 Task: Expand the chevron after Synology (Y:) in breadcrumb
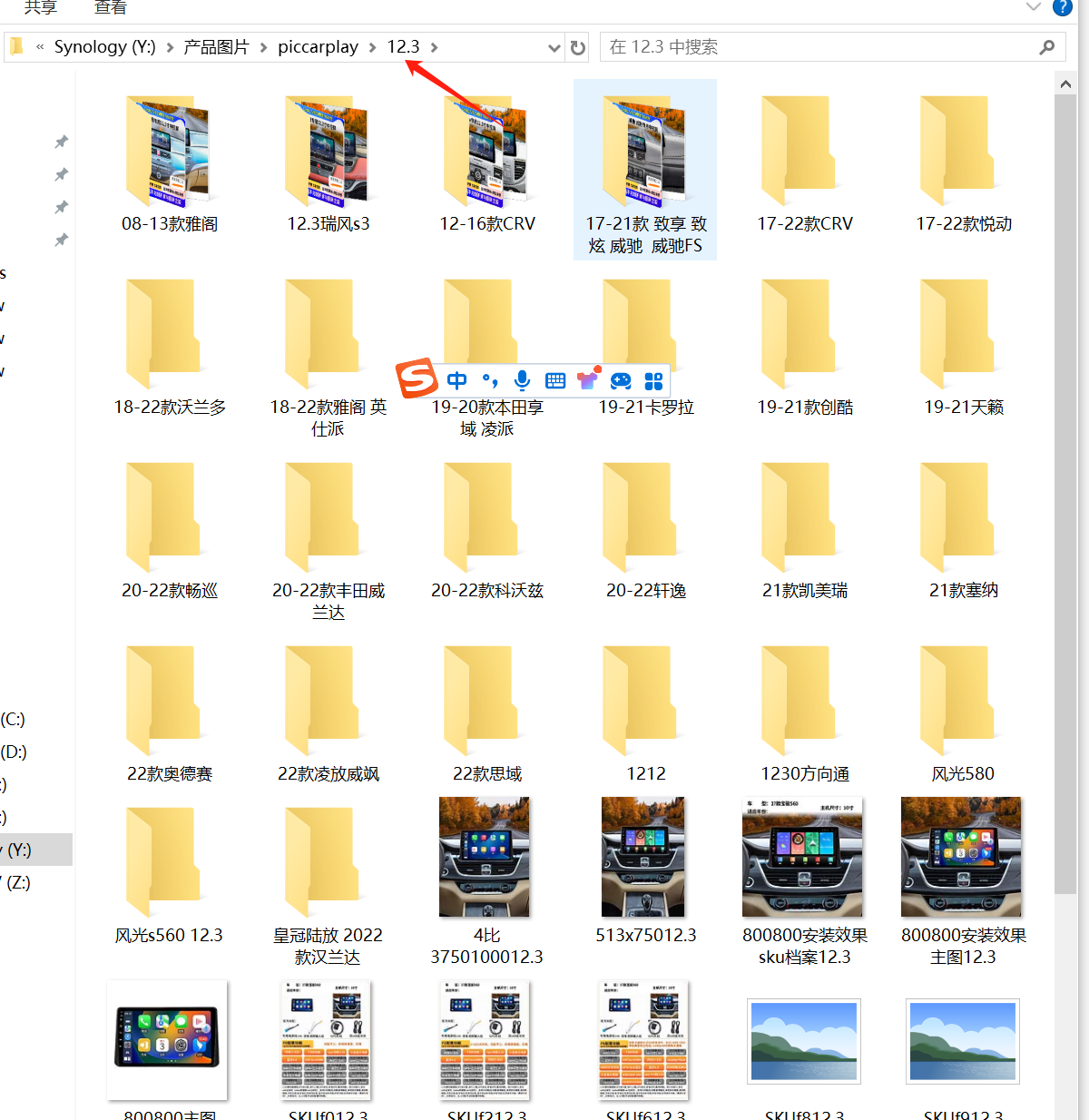coord(170,47)
